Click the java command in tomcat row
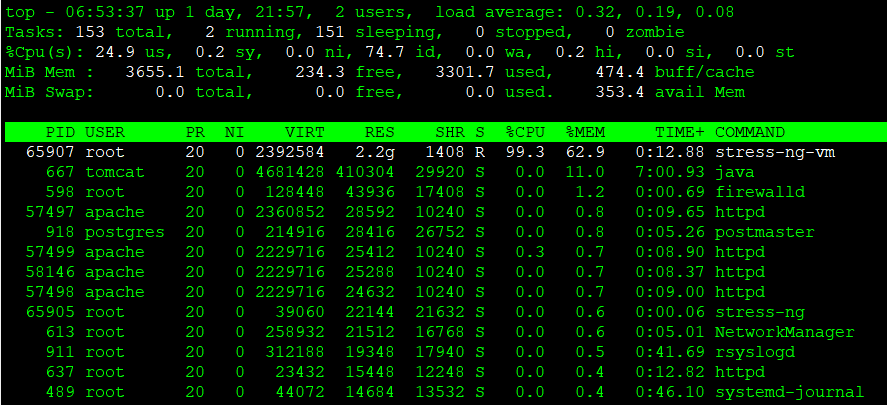 pyautogui.click(x=734, y=172)
